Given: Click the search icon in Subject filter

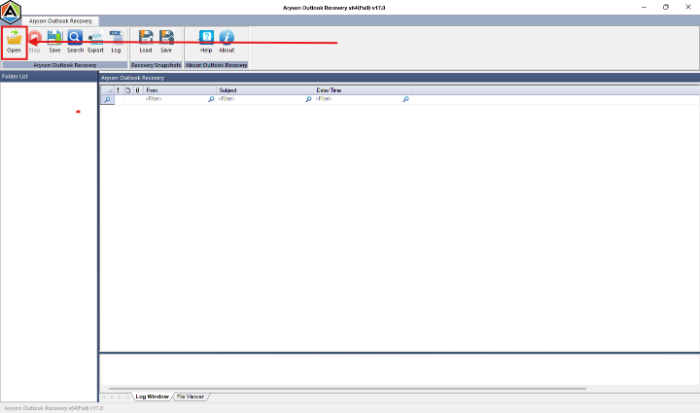Looking at the screenshot, I should pyautogui.click(x=308, y=99).
